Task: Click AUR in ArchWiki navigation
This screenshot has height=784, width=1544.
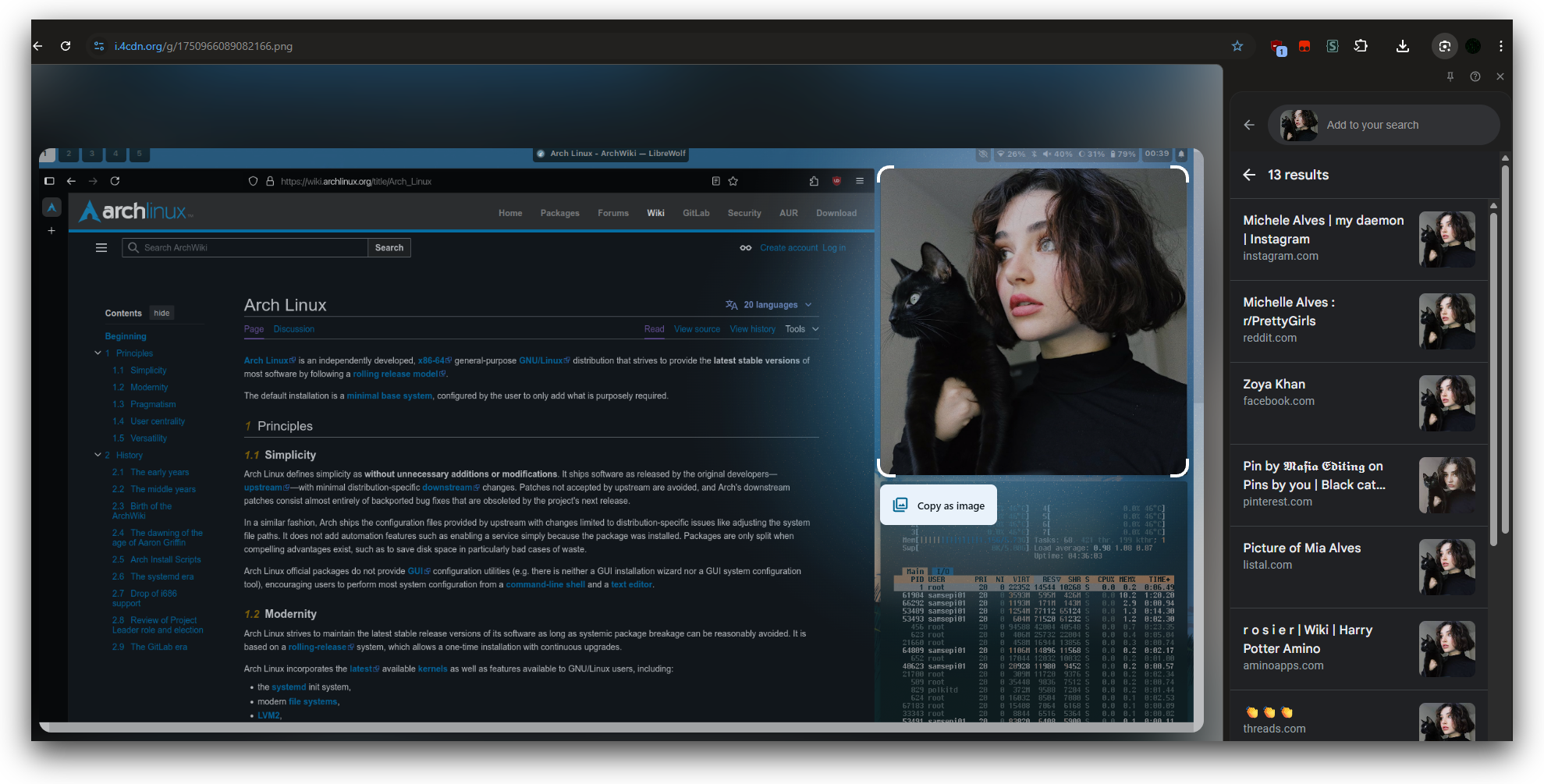Action: (788, 213)
